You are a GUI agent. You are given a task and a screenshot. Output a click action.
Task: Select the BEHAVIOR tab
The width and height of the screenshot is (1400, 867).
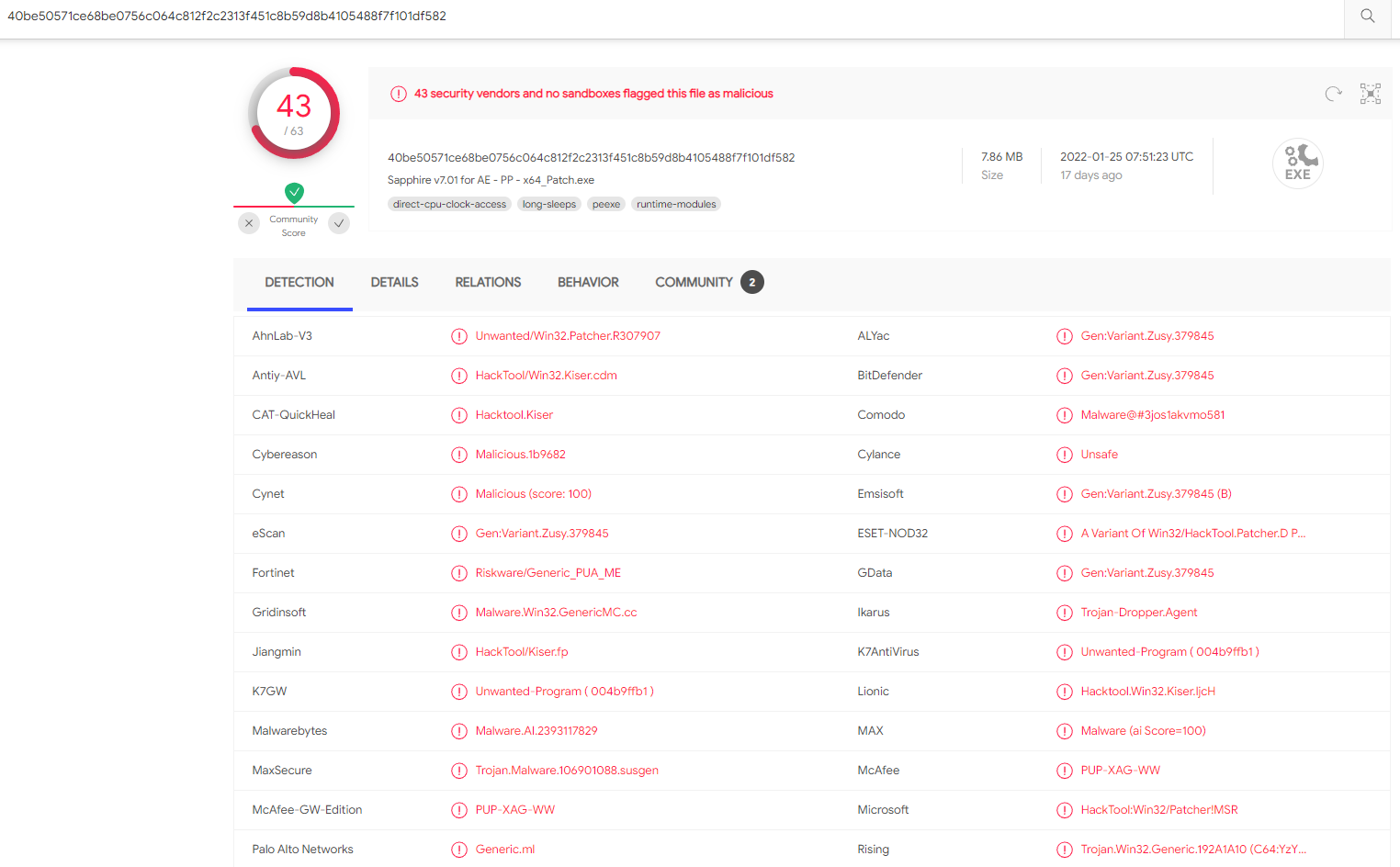tap(588, 283)
